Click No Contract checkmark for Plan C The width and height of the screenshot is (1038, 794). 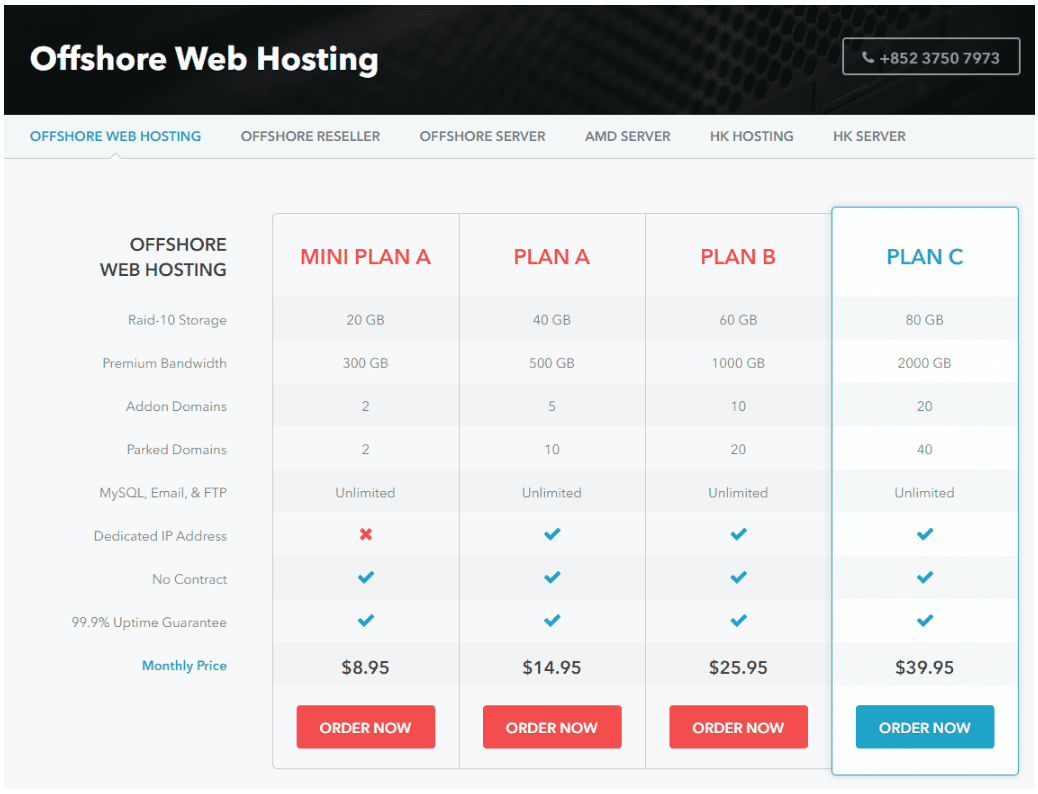coord(925,577)
